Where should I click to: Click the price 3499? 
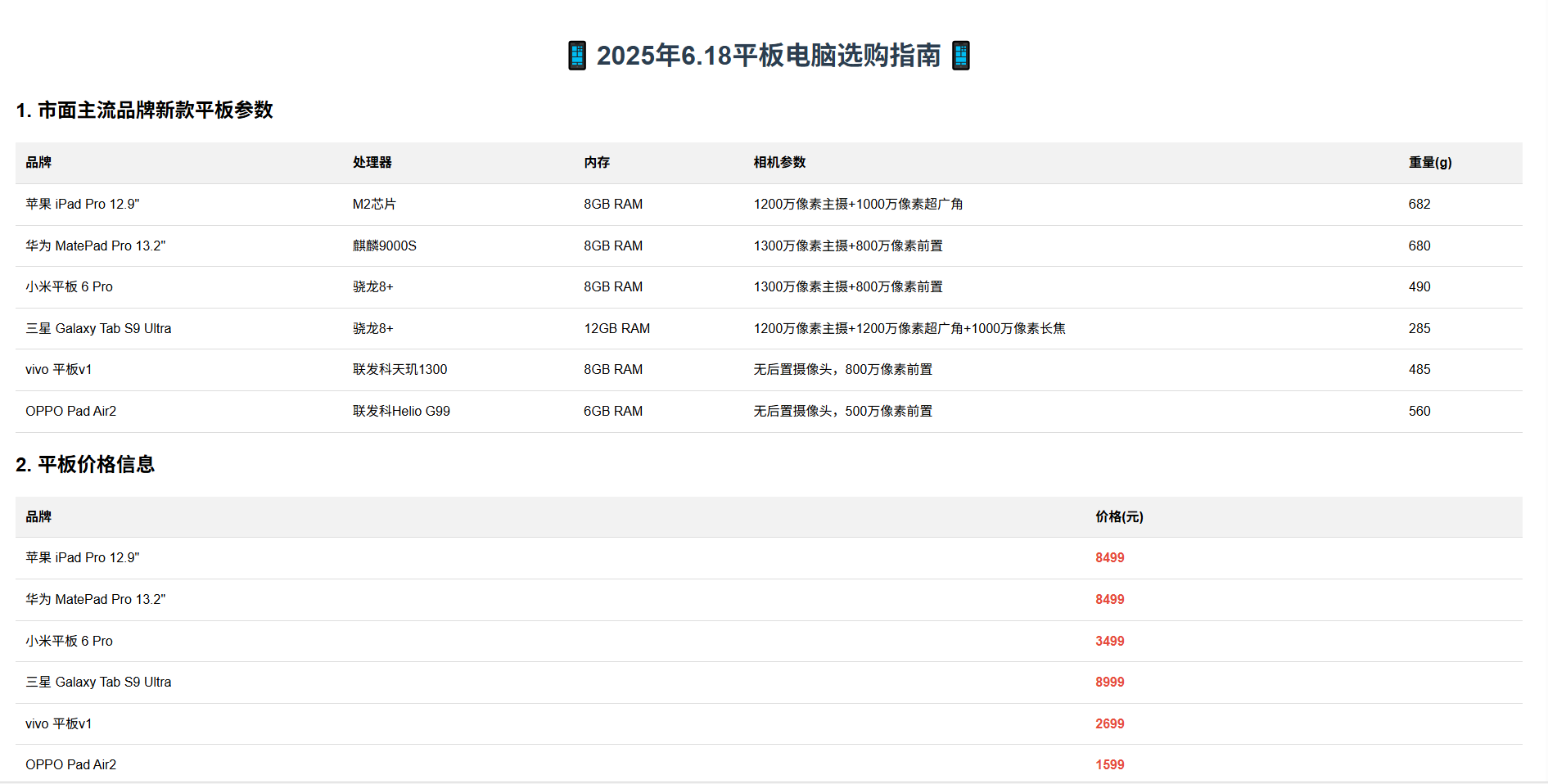[x=1110, y=641]
